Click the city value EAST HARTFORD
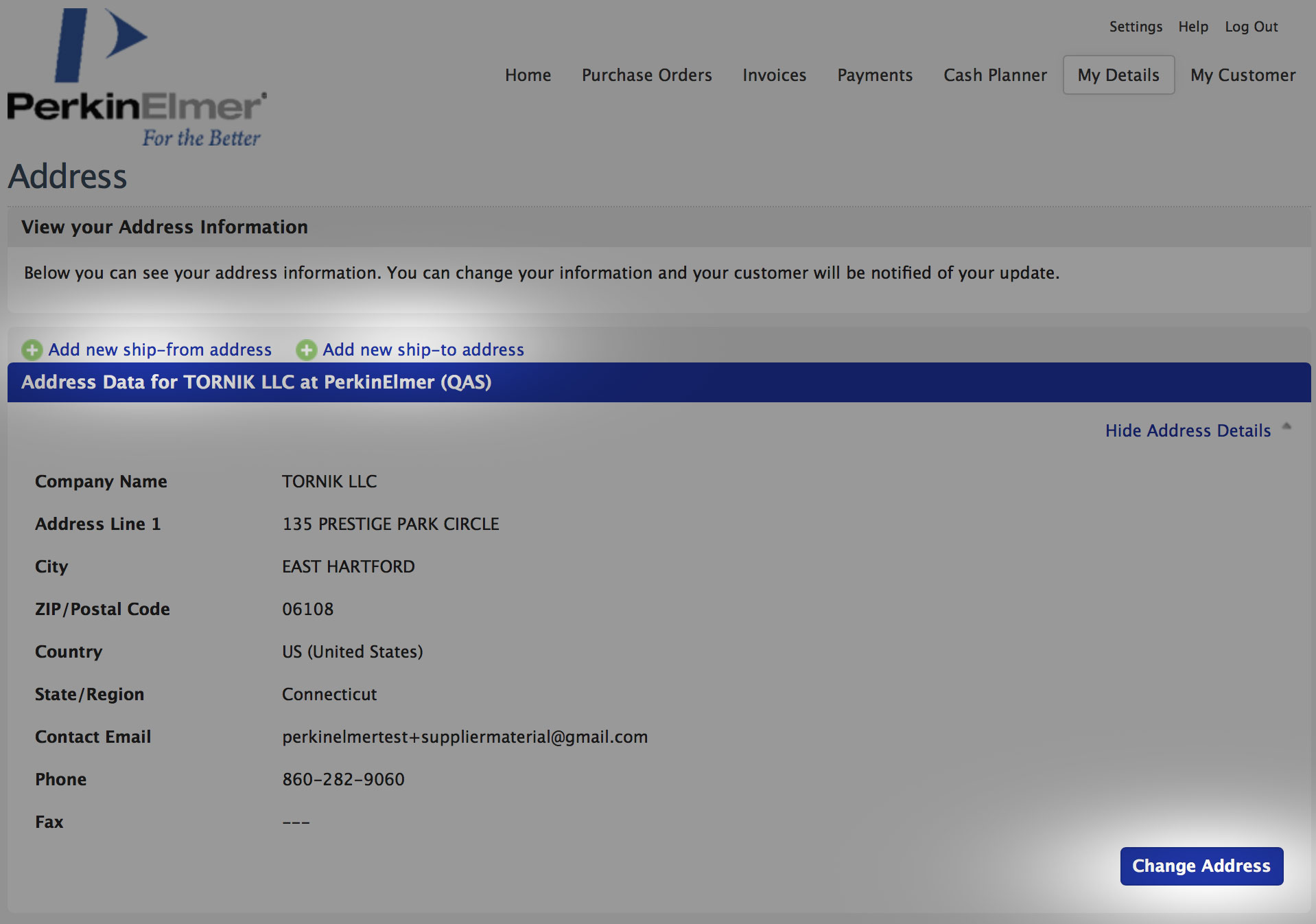Viewport: 1316px width, 924px height. point(348,566)
